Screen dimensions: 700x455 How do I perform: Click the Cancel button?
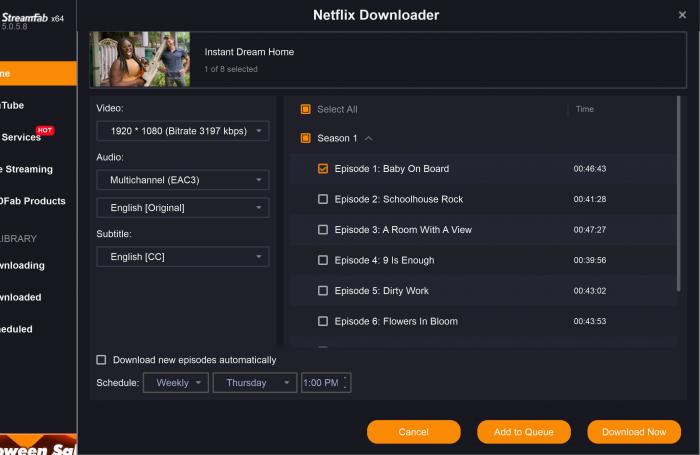click(413, 432)
